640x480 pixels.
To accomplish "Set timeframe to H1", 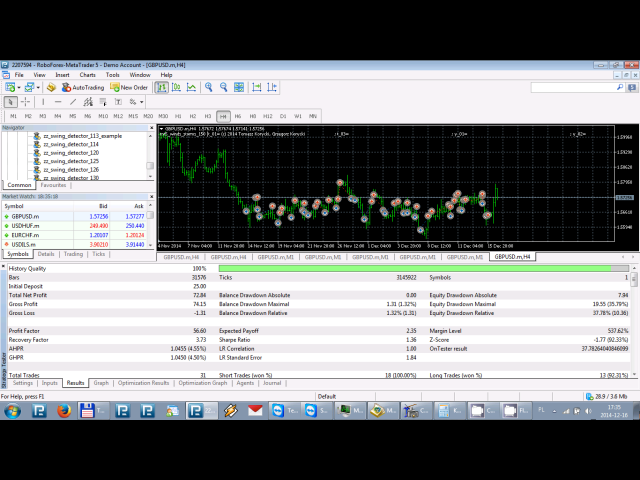I will (178, 116).
